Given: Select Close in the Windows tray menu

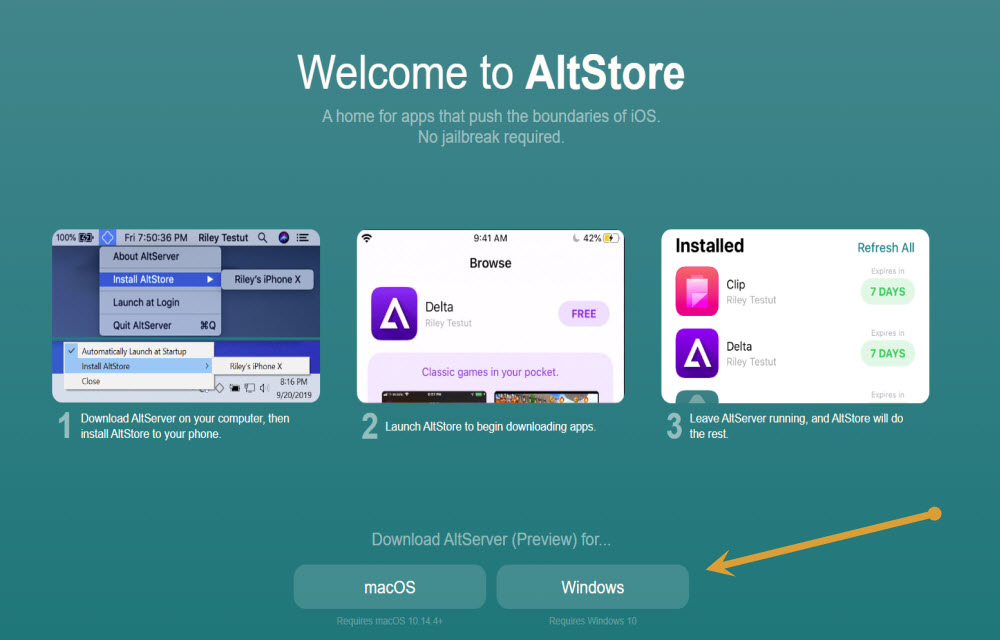Looking at the screenshot, I should [138, 381].
